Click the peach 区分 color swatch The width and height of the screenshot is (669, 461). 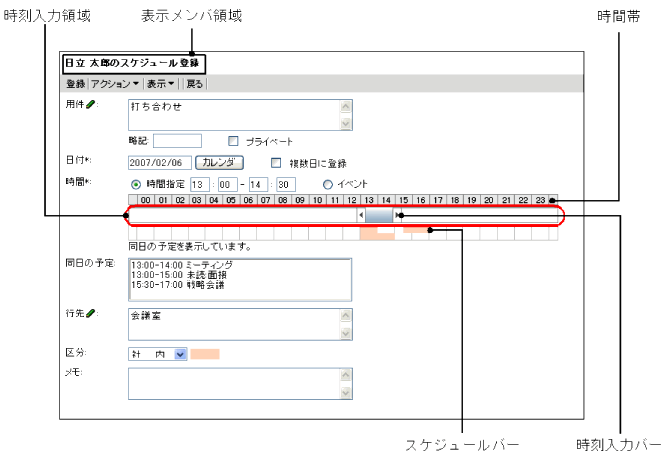[205, 354]
